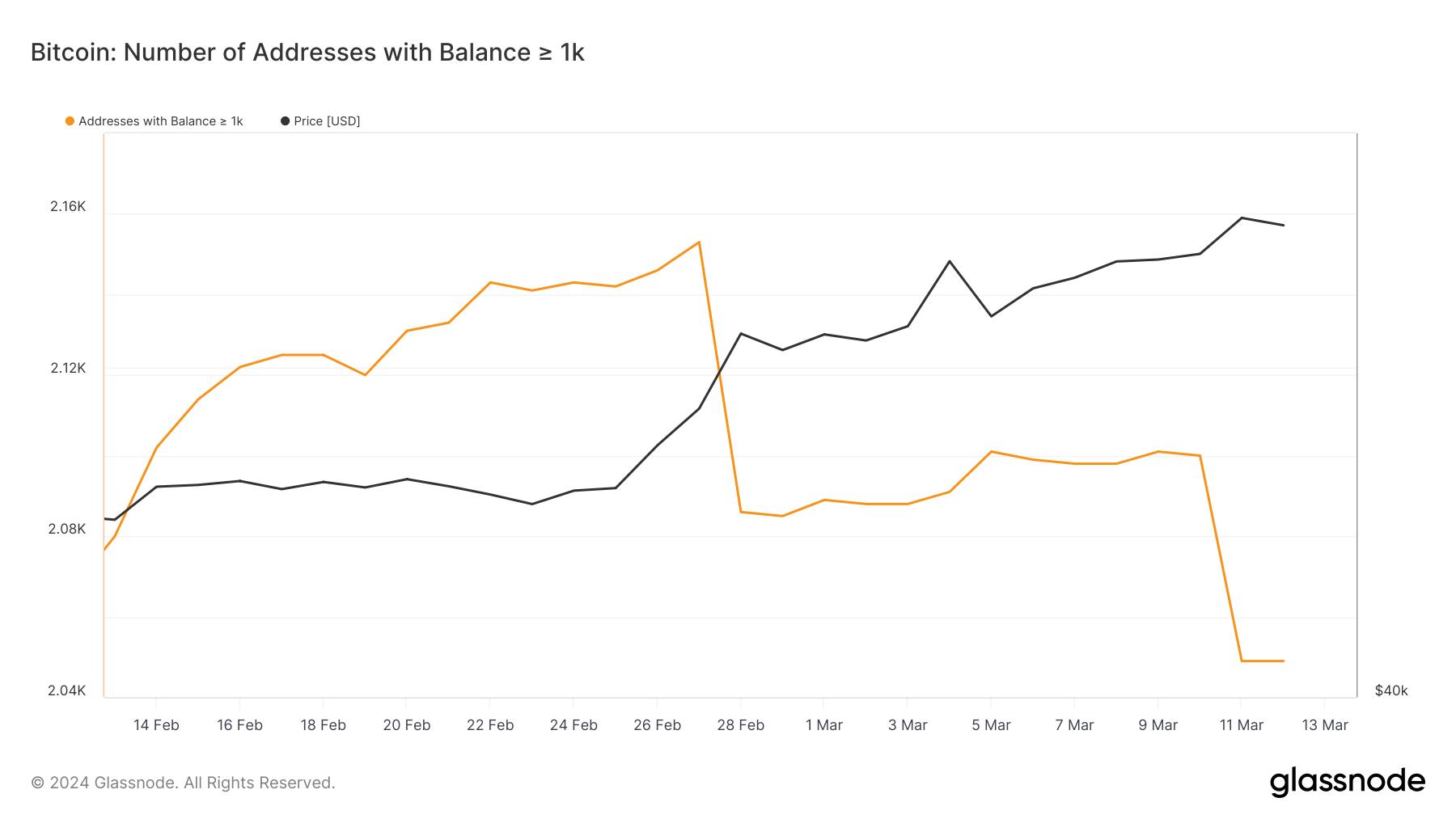This screenshot has width=1456, height=819.
Task: Click the 2.04K y-axis label
Action: 66,690
